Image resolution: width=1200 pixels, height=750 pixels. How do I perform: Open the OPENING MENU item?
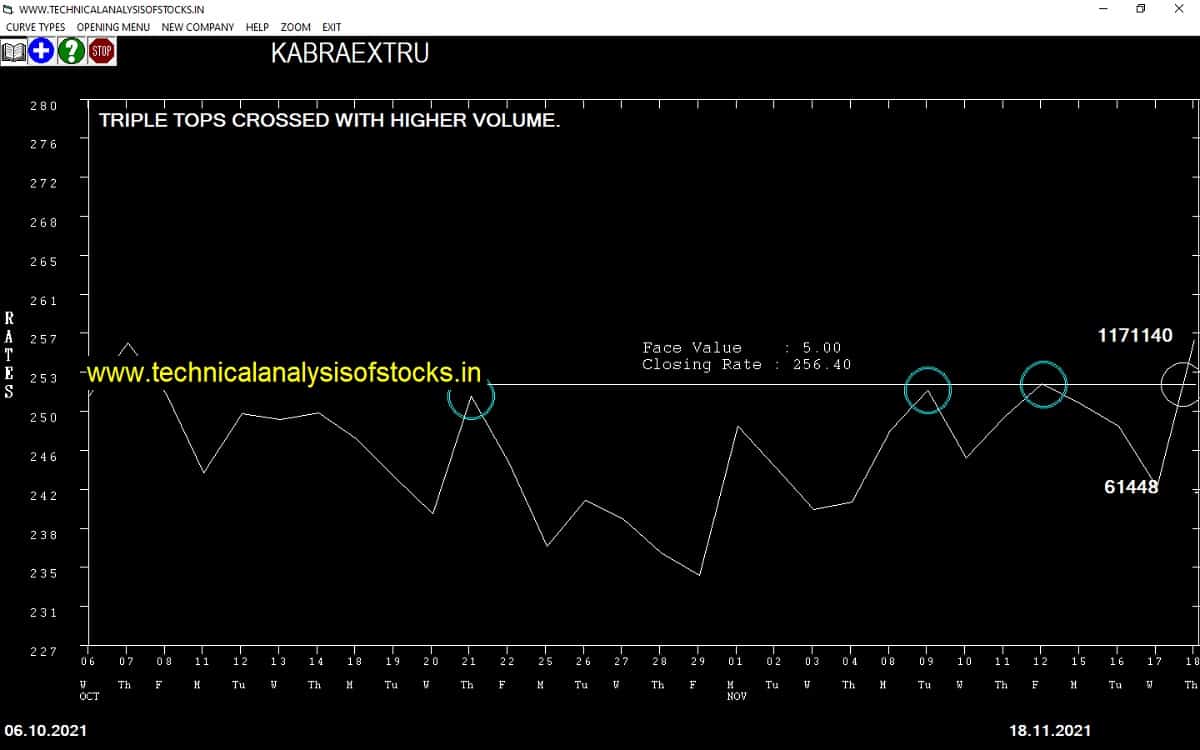[113, 27]
